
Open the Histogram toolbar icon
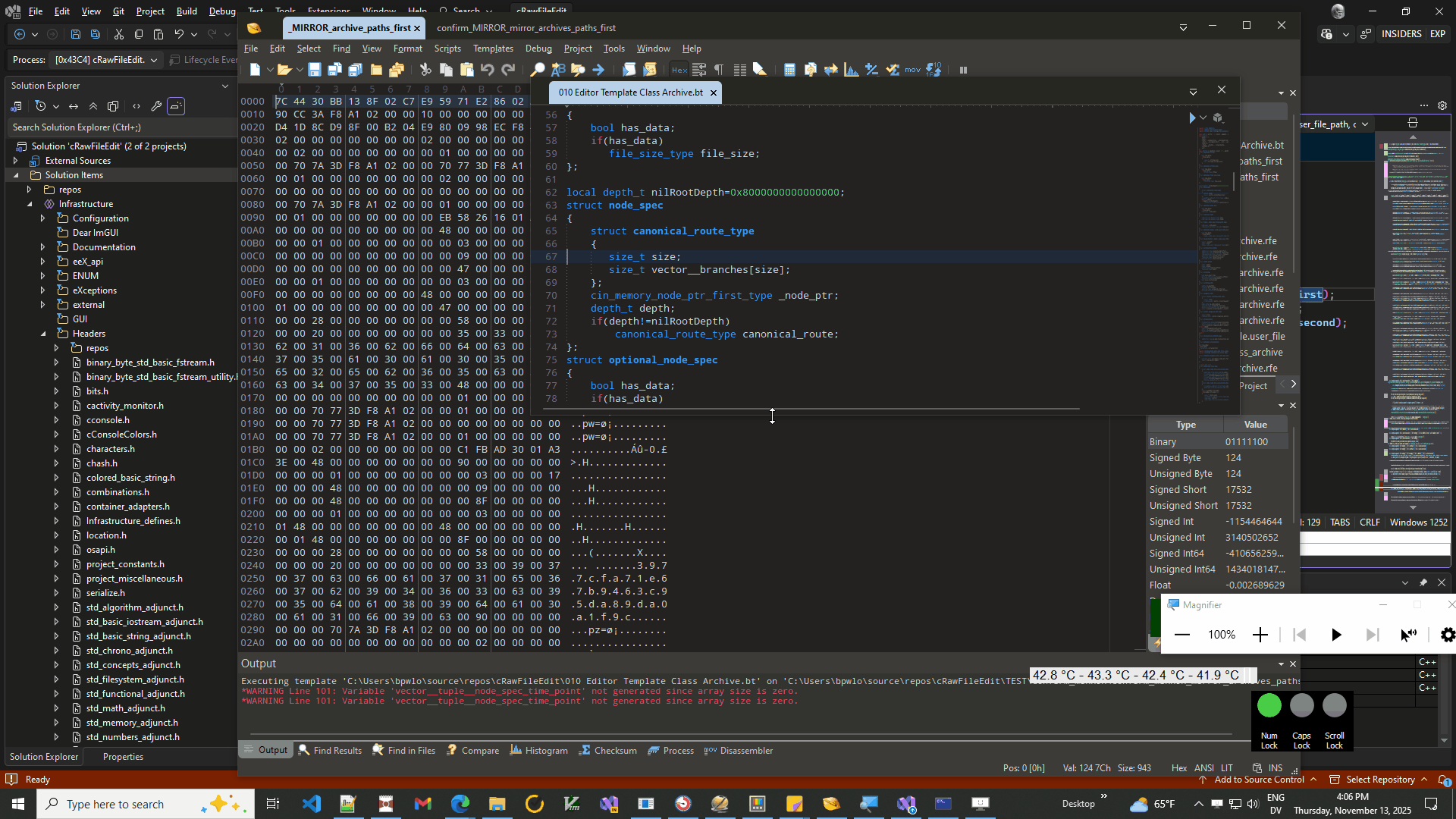(x=852, y=70)
